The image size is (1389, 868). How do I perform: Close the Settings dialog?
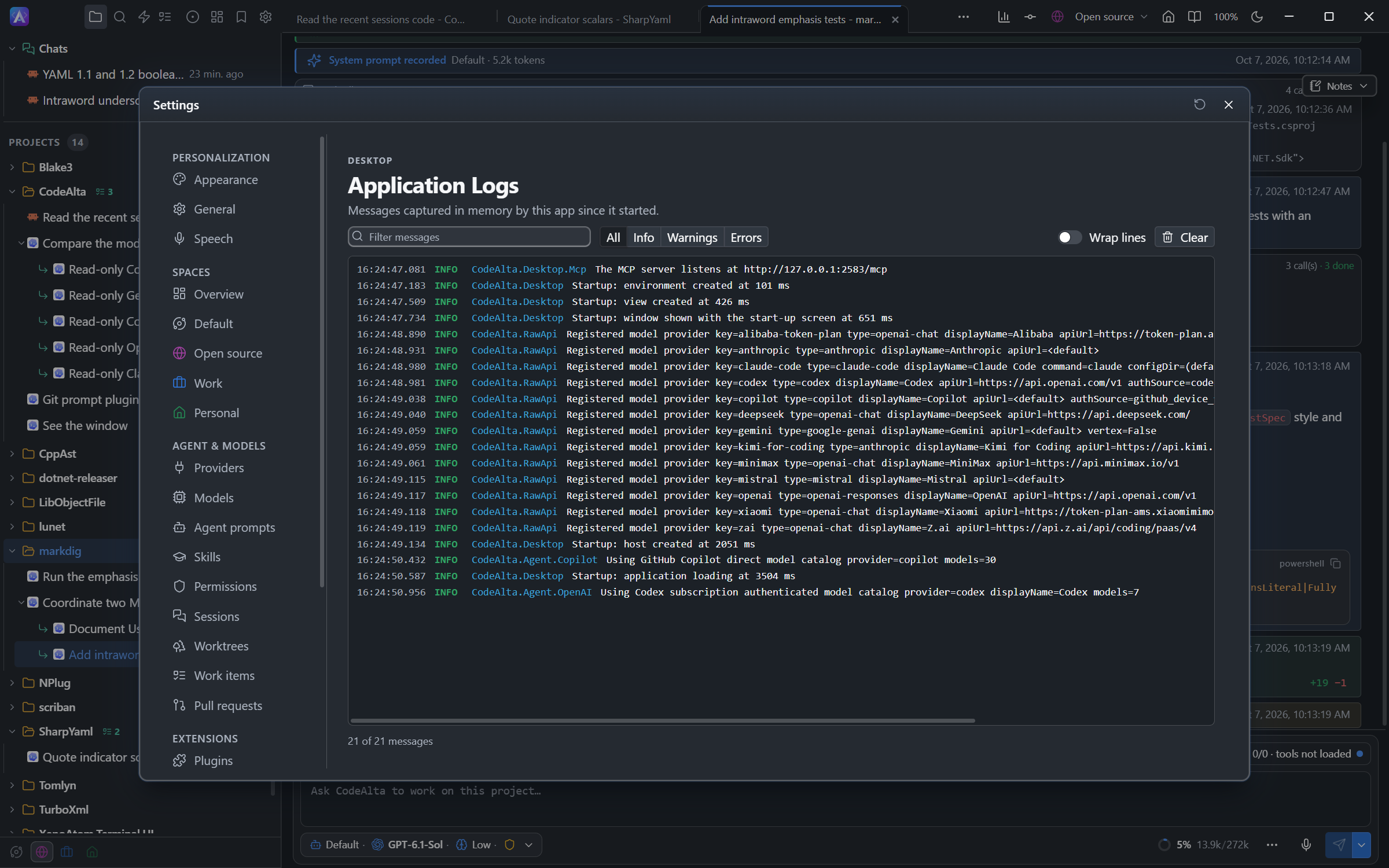pos(1229,105)
